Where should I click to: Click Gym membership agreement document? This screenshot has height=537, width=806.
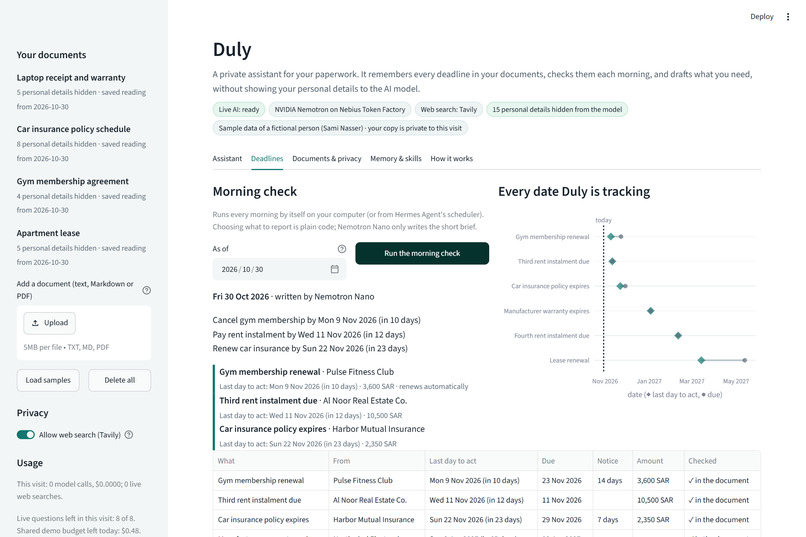point(72,181)
